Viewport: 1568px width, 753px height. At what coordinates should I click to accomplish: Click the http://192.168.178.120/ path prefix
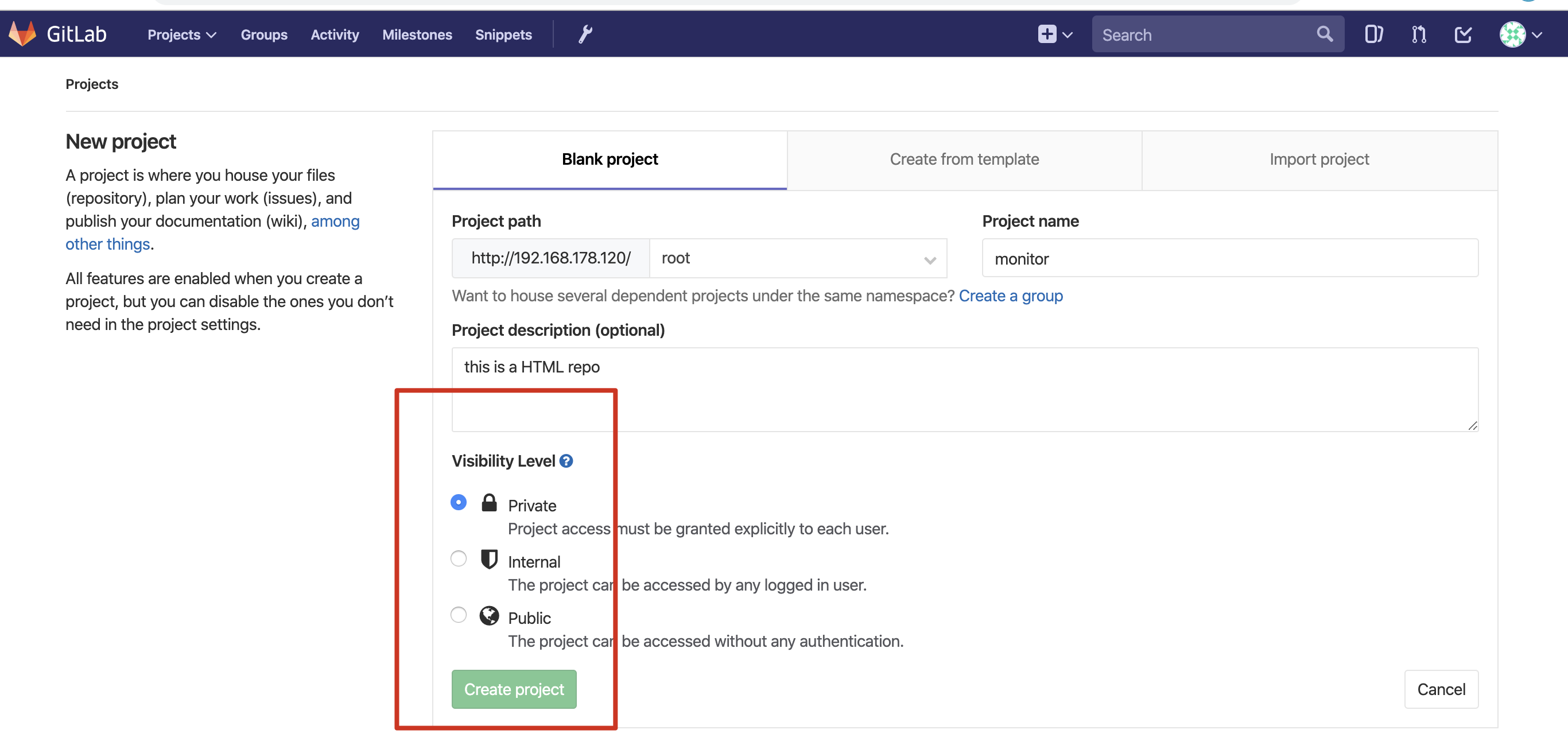pos(551,258)
